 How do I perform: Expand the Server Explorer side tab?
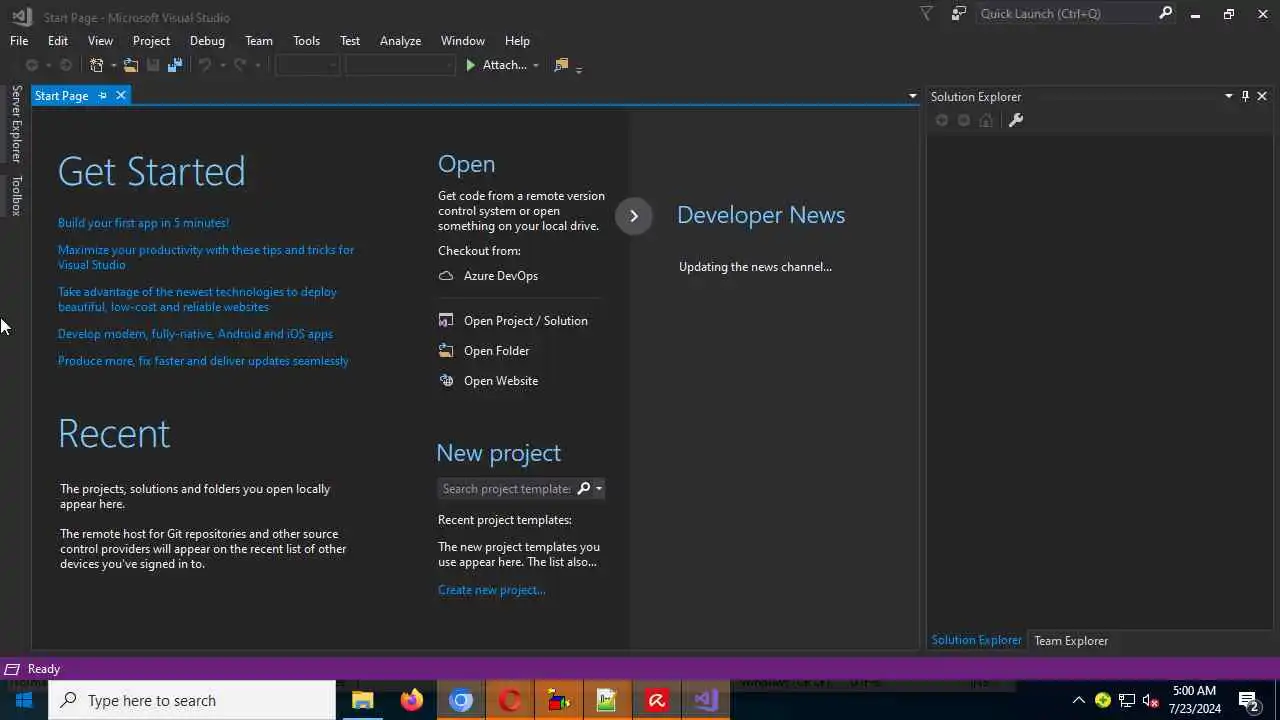click(16, 124)
